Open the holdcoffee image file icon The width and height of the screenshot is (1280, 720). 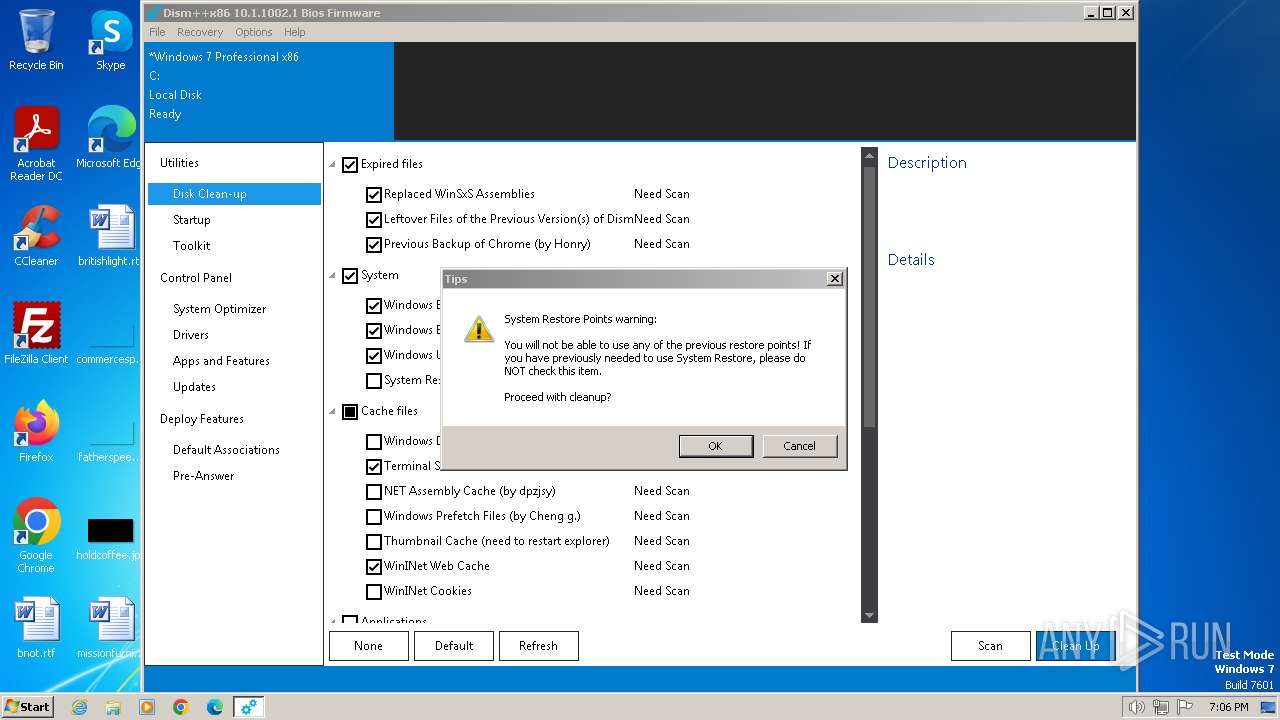point(111,537)
